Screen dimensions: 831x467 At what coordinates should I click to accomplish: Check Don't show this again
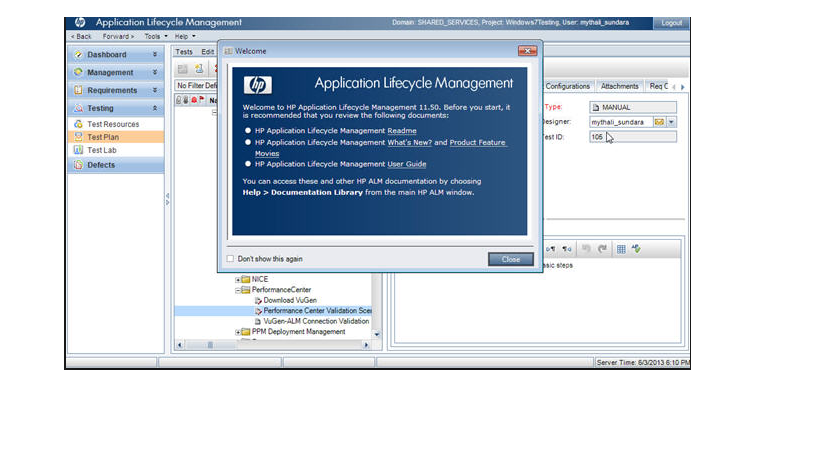point(230,259)
